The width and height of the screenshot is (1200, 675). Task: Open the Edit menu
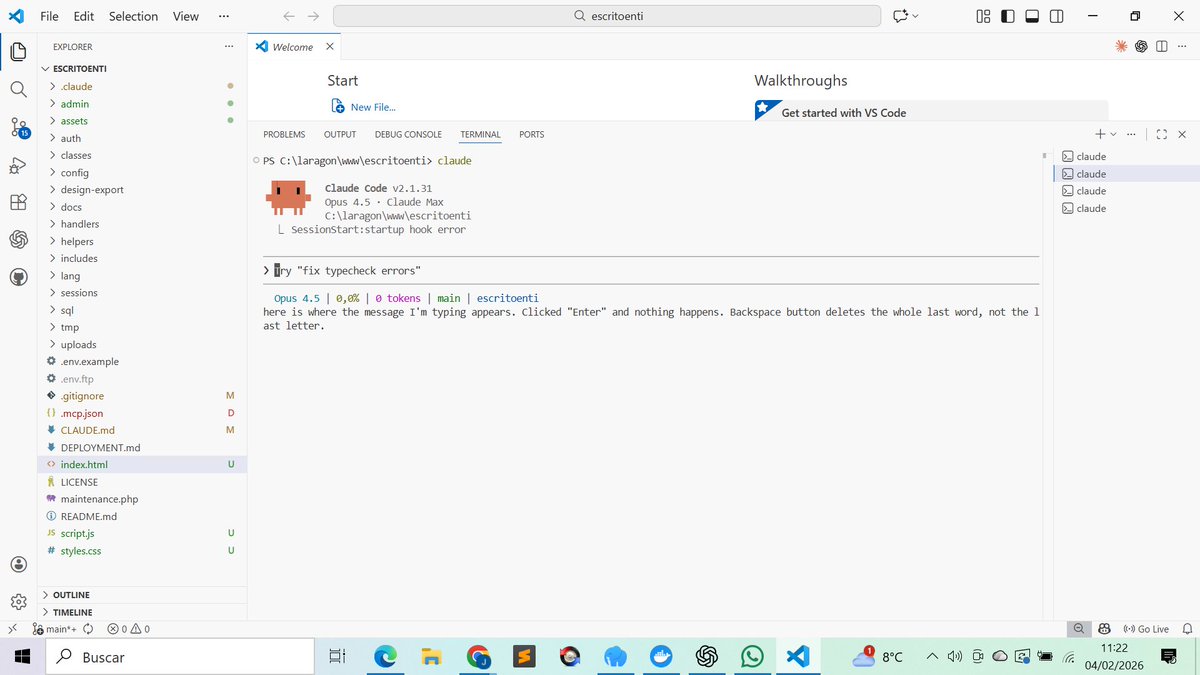(x=83, y=16)
